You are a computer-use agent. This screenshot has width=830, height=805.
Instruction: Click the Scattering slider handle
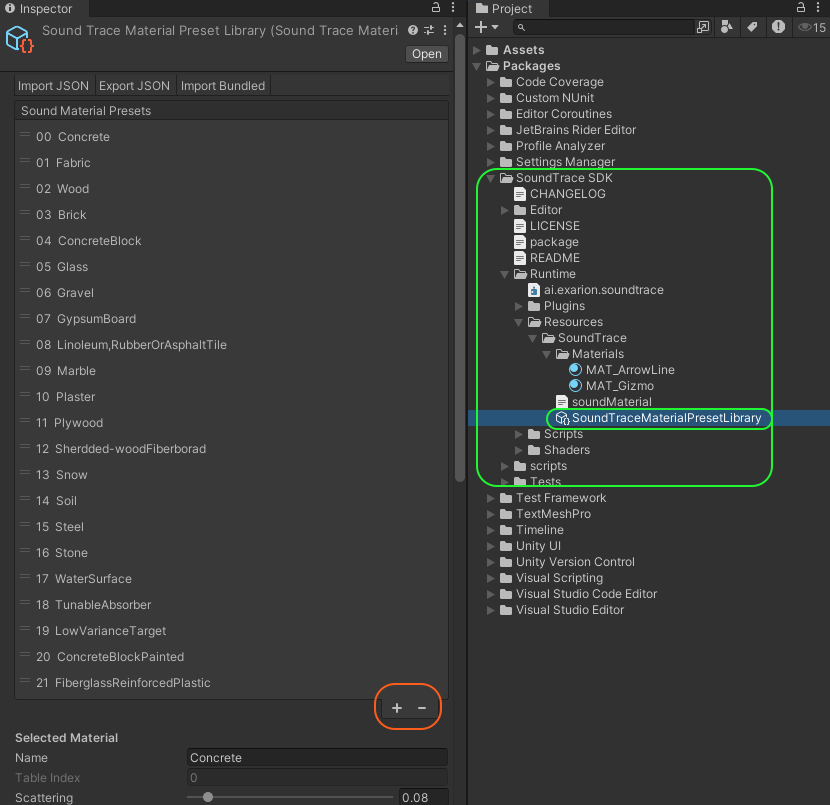(x=208, y=797)
